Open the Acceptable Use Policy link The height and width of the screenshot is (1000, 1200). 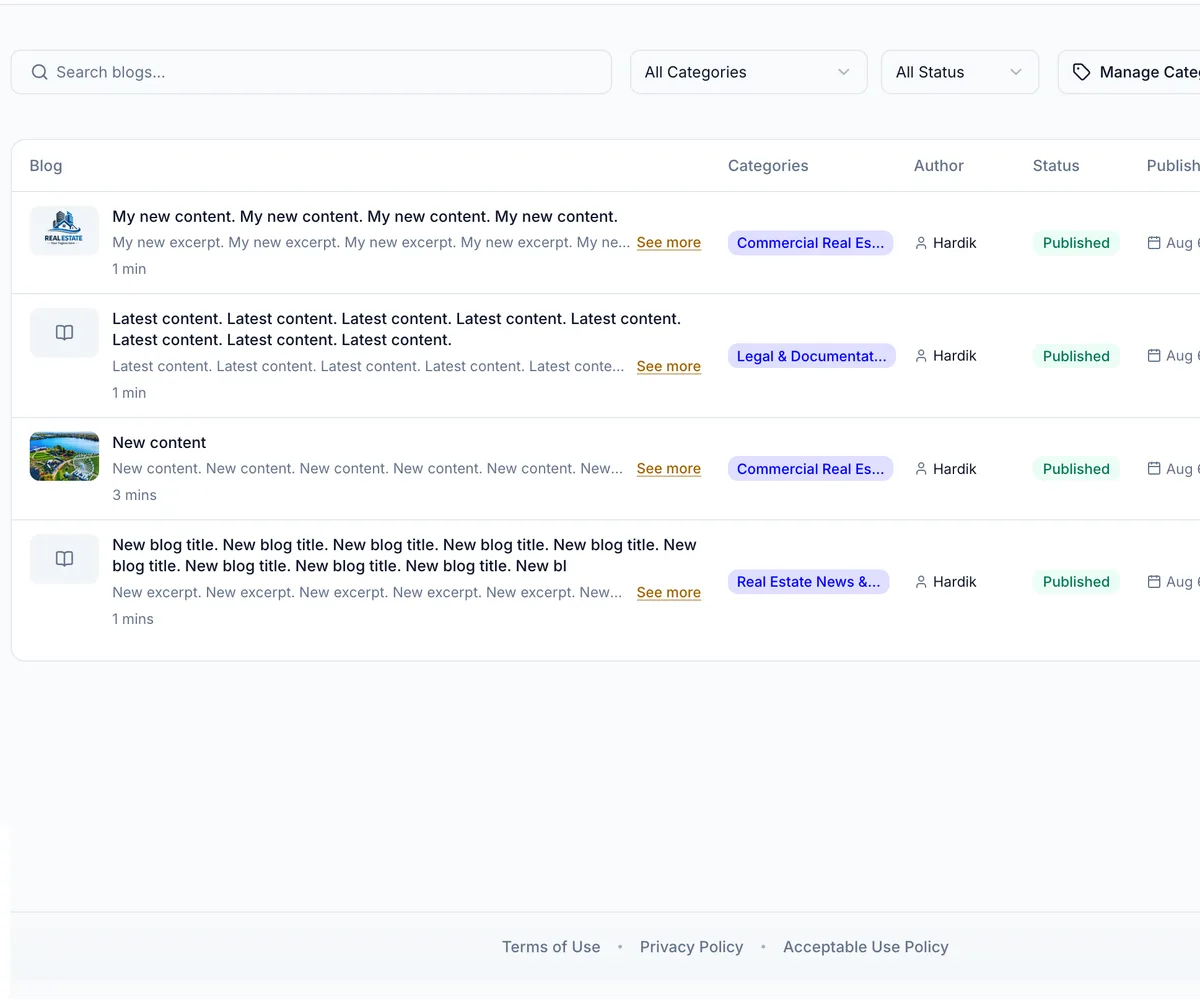[x=866, y=947]
